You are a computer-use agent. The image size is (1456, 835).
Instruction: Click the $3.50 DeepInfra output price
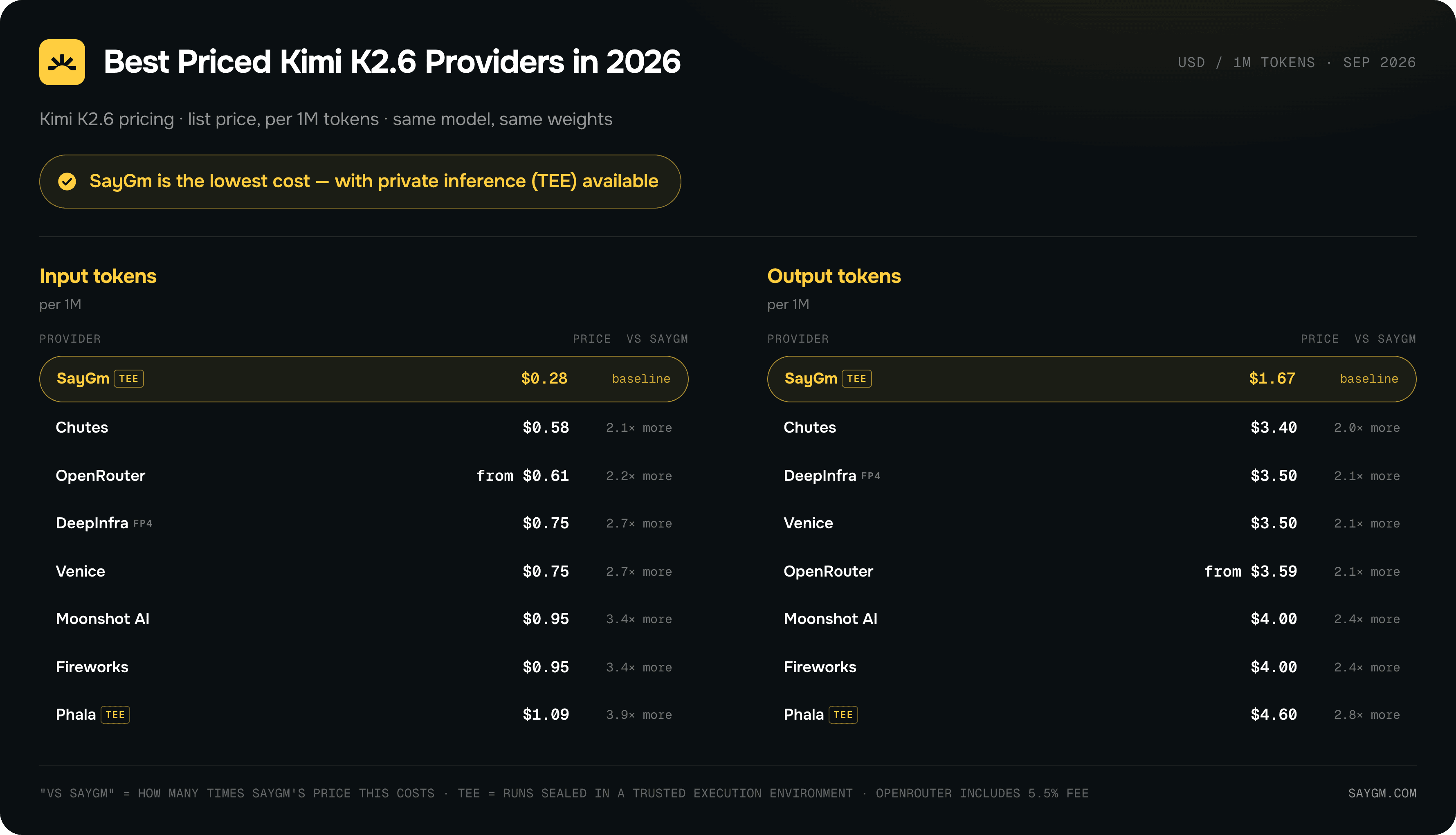pyautogui.click(x=1274, y=476)
